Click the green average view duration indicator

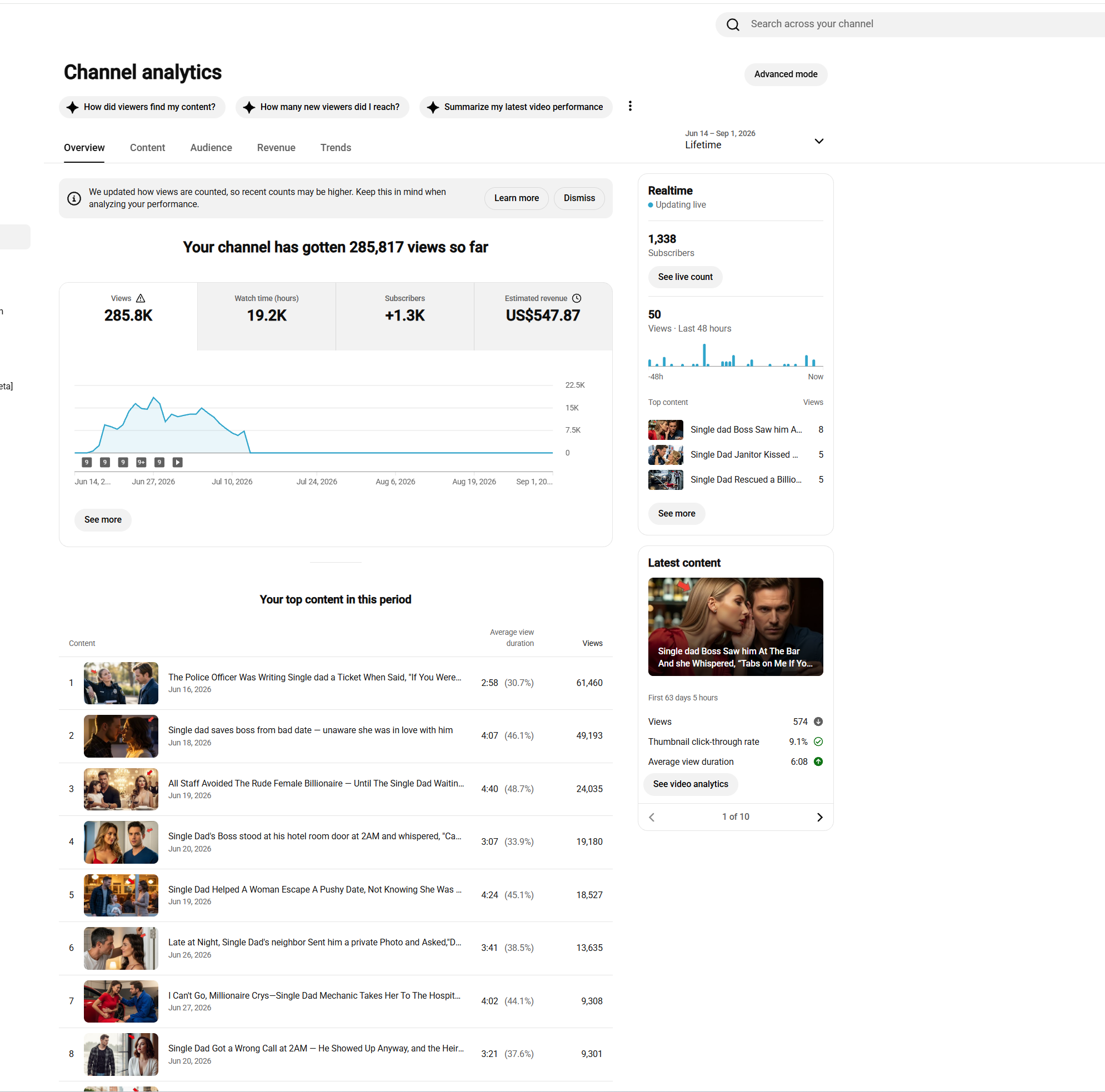[x=818, y=762]
